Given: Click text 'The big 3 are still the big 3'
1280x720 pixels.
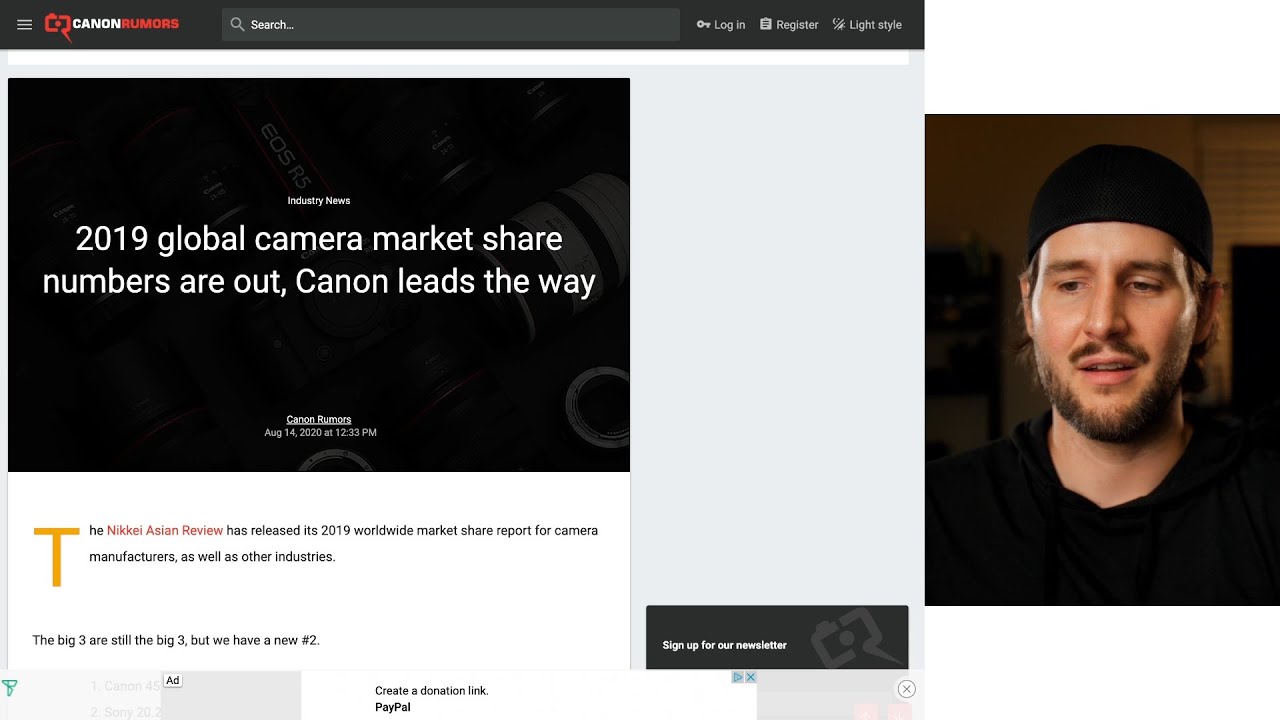Looking at the screenshot, I should click(x=115, y=640).
